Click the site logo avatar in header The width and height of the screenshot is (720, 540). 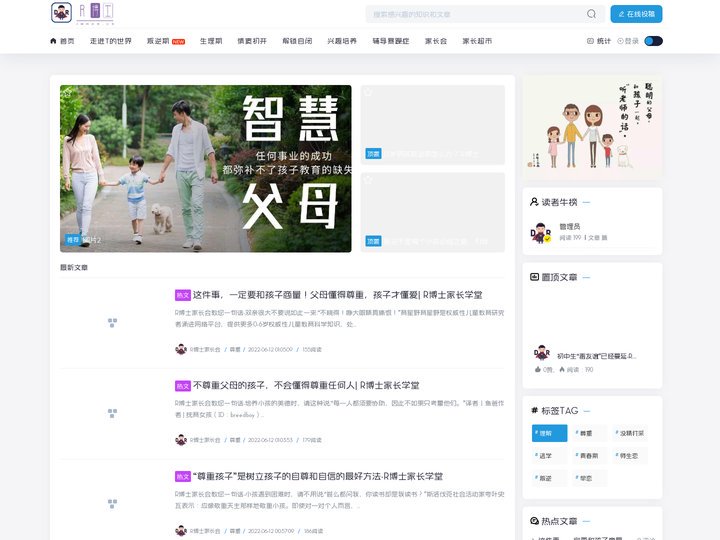62,12
